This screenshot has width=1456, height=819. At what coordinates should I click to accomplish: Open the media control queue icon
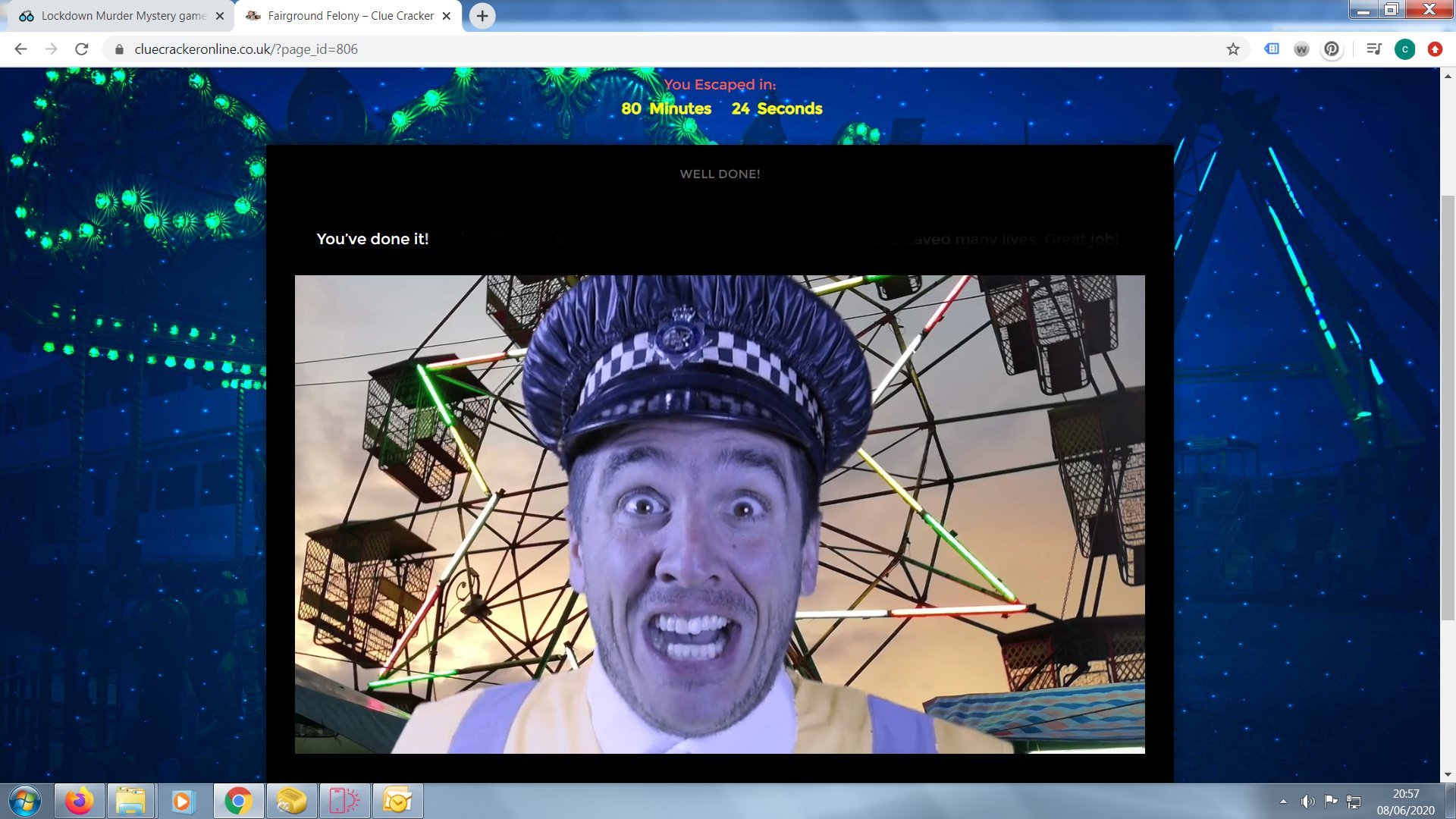tap(1373, 49)
